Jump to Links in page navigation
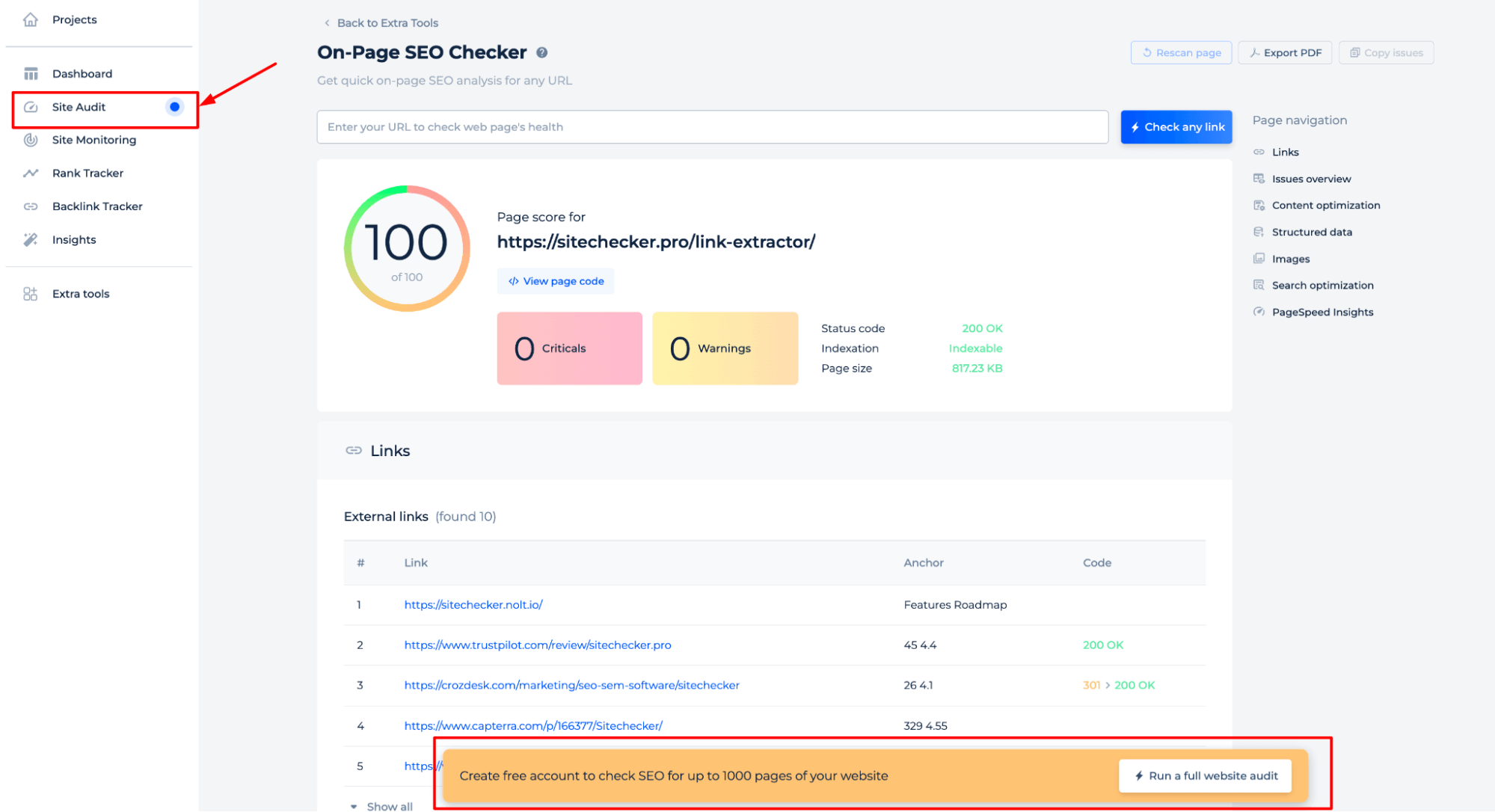This screenshot has width=1495, height=812. 1286,152
